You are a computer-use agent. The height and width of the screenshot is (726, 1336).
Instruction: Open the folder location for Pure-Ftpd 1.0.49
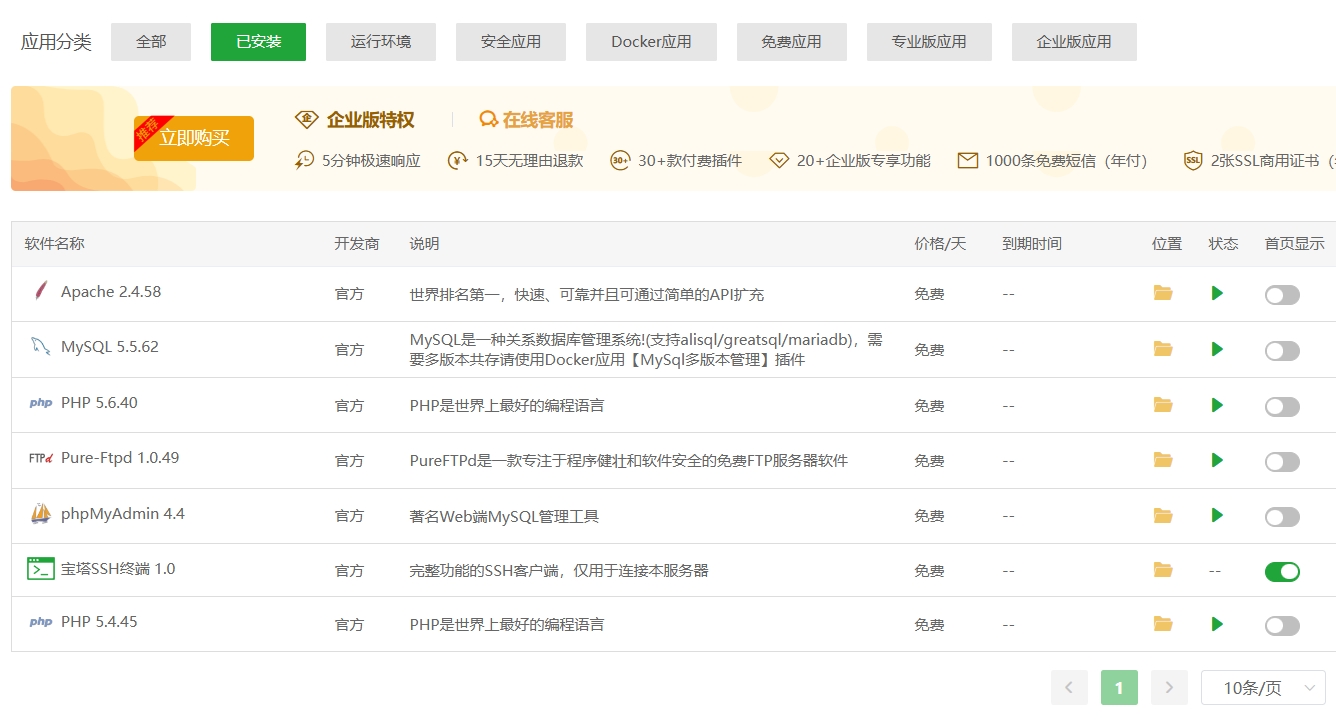1162,460
